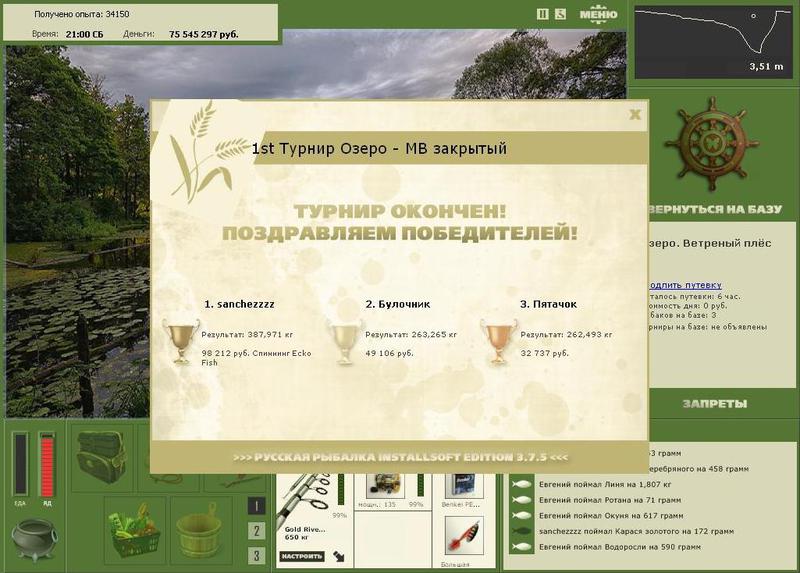The height and width of the screenshot is (573, 800).
Task: Open the wooden bucket keepnet icon
Action: click(199, 532)
